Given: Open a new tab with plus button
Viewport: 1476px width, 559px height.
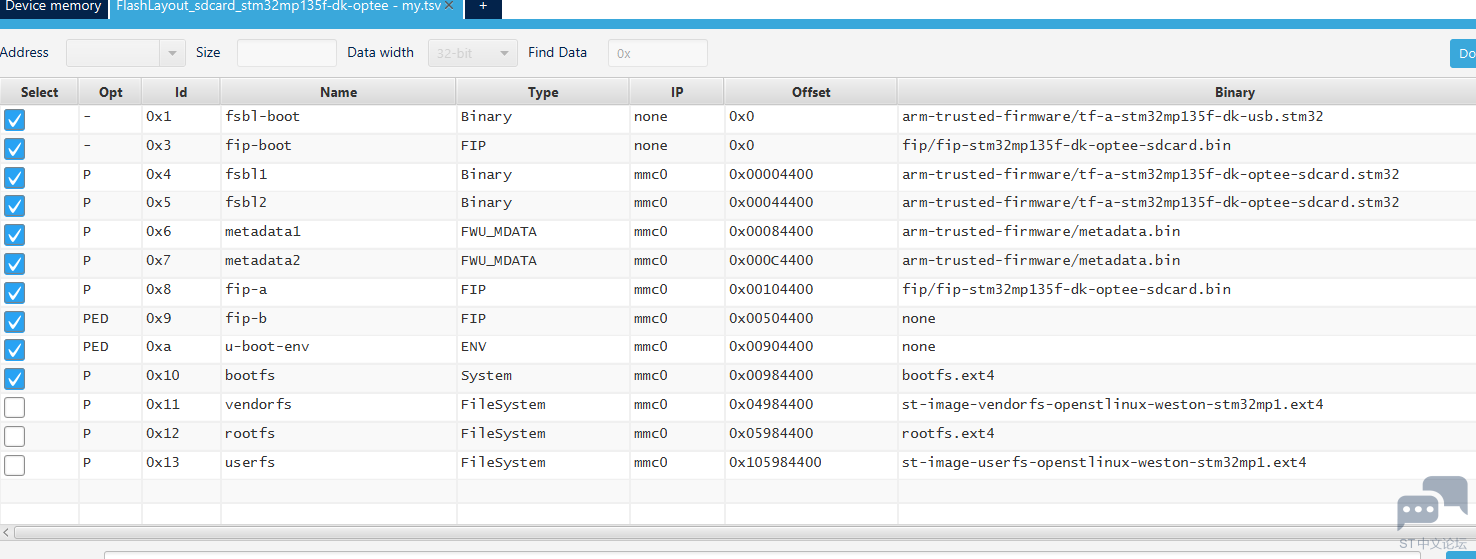Looking at the screenshot, I should (x=483, y=7).
